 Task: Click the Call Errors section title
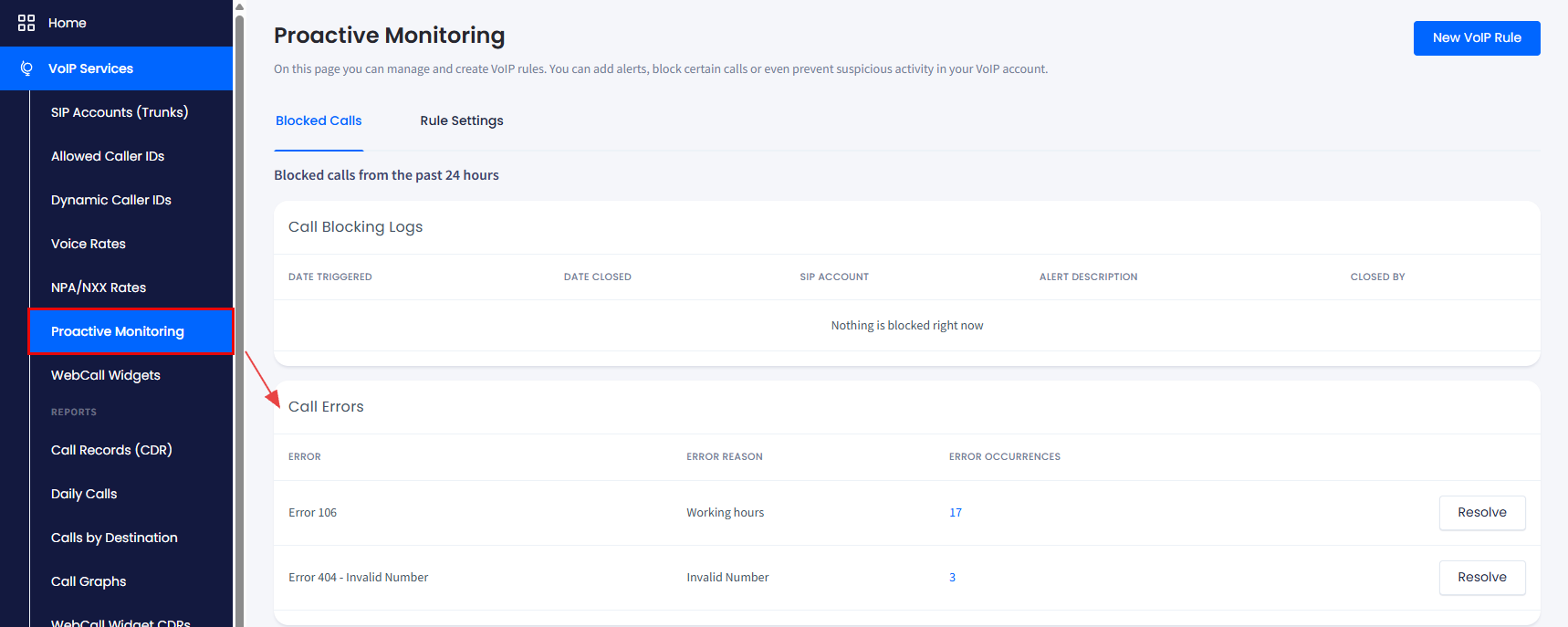tap(326, 407)
